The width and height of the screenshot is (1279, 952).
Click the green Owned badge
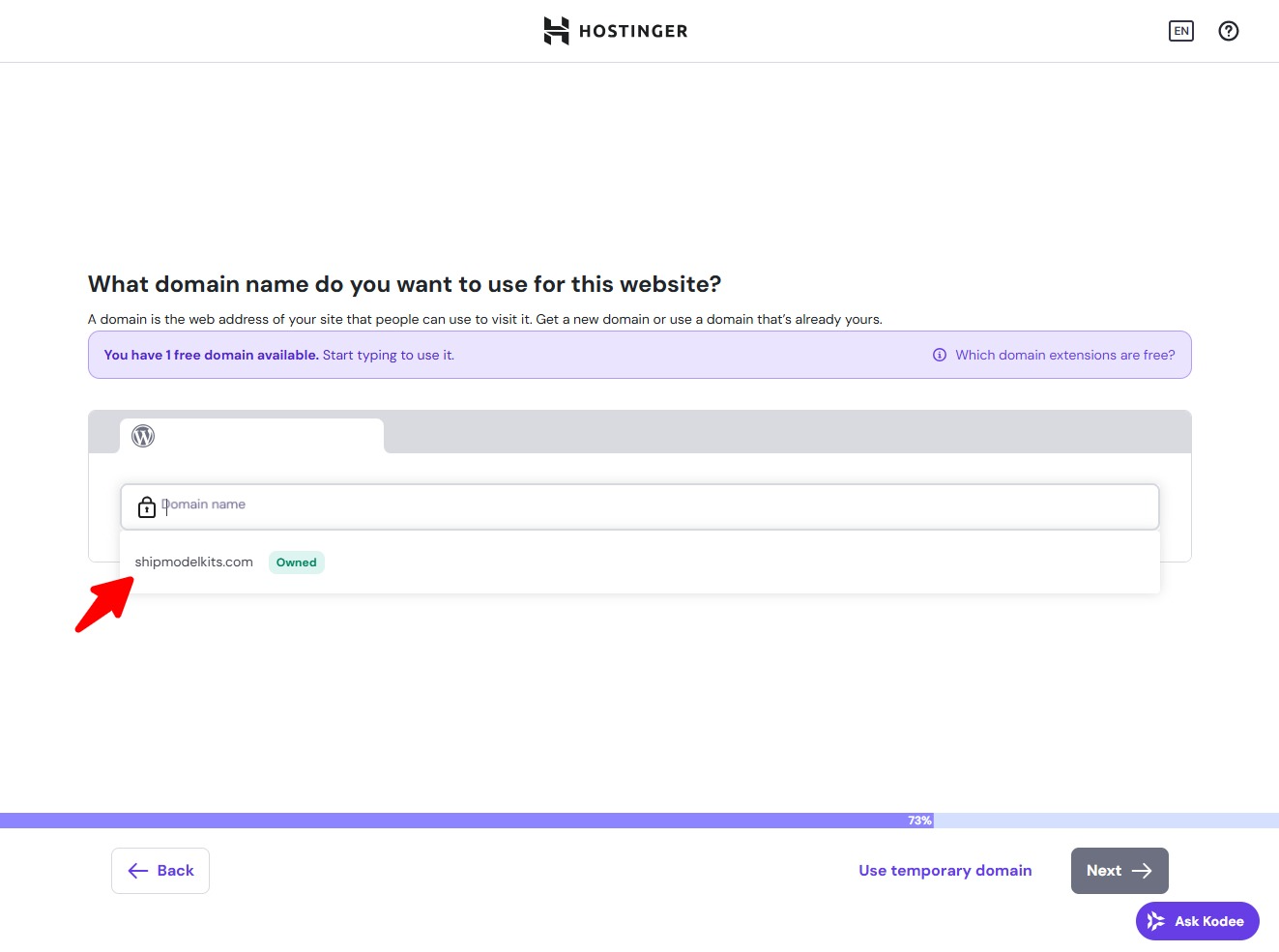click(x=296, y=563)
